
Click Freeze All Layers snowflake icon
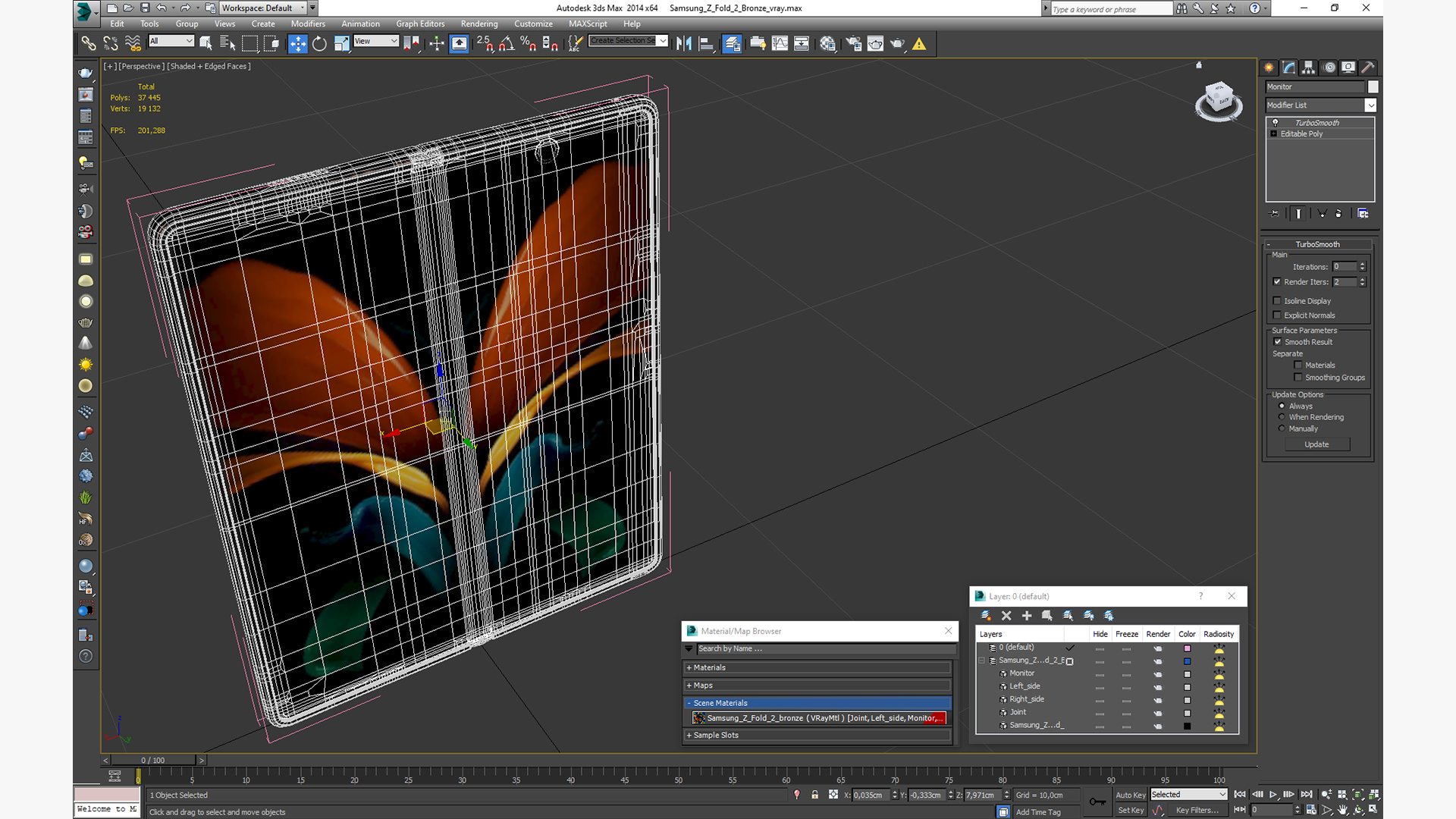coord(1109,616)
